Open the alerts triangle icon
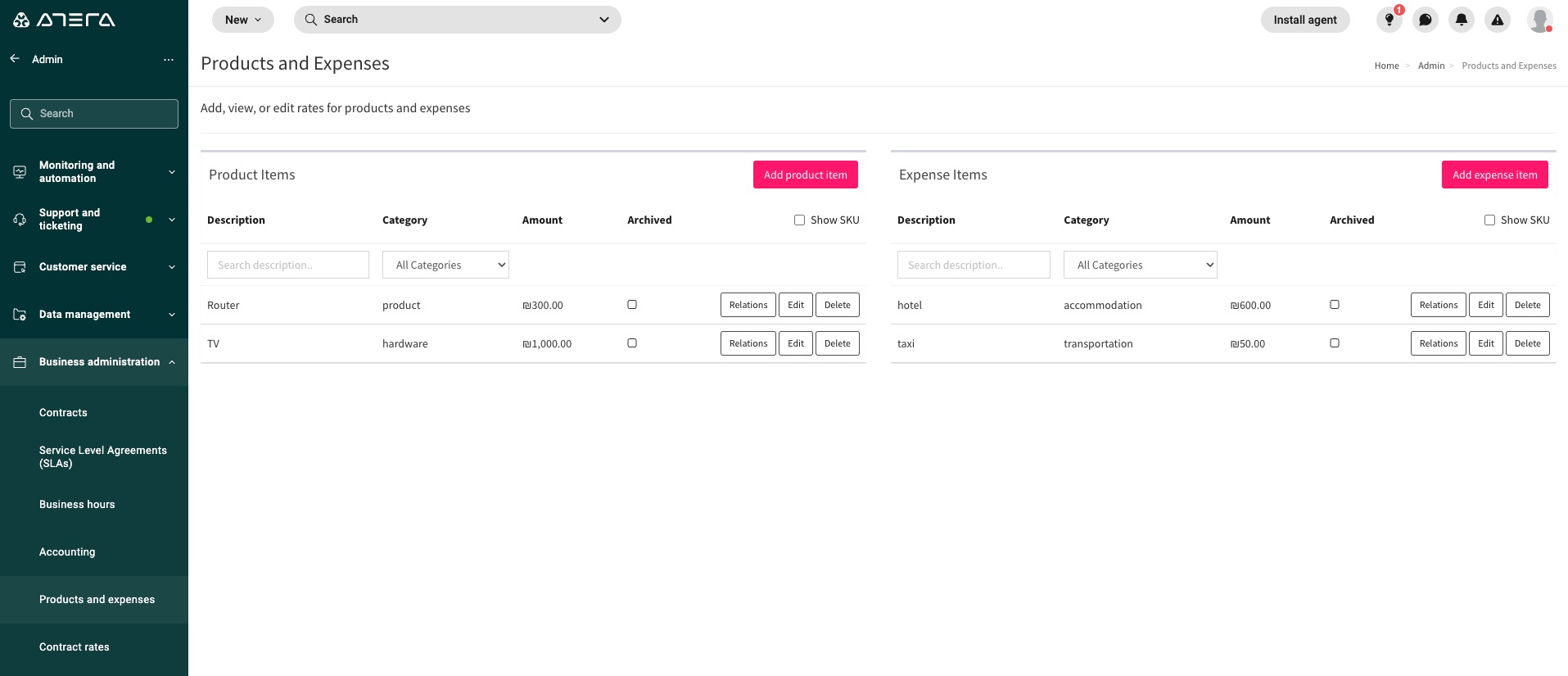This screenshot has width=1568, height=676. click(x=1498, y=20)
